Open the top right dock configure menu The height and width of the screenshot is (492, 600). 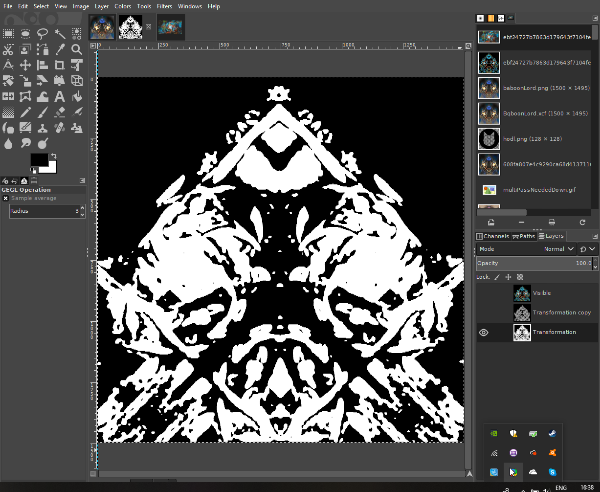coord(595,18)
